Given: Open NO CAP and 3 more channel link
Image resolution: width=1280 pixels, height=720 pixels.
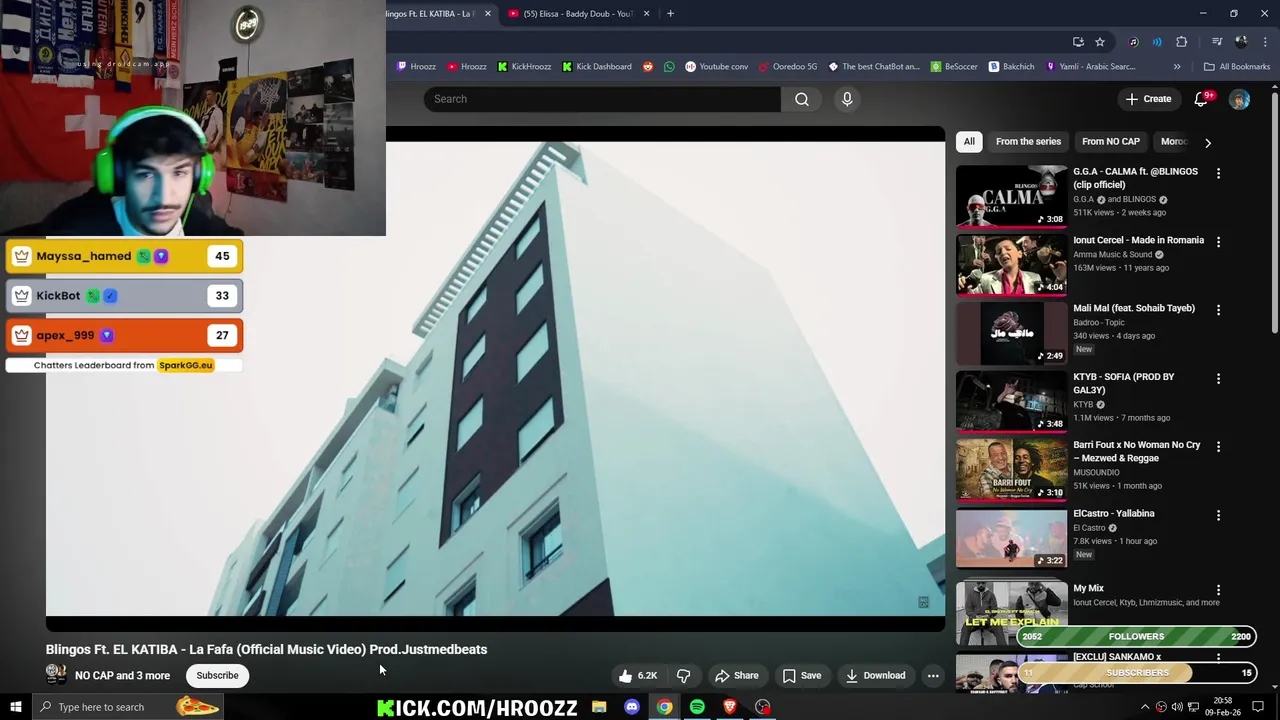Looking at the screenshot, I should point(122,676).
